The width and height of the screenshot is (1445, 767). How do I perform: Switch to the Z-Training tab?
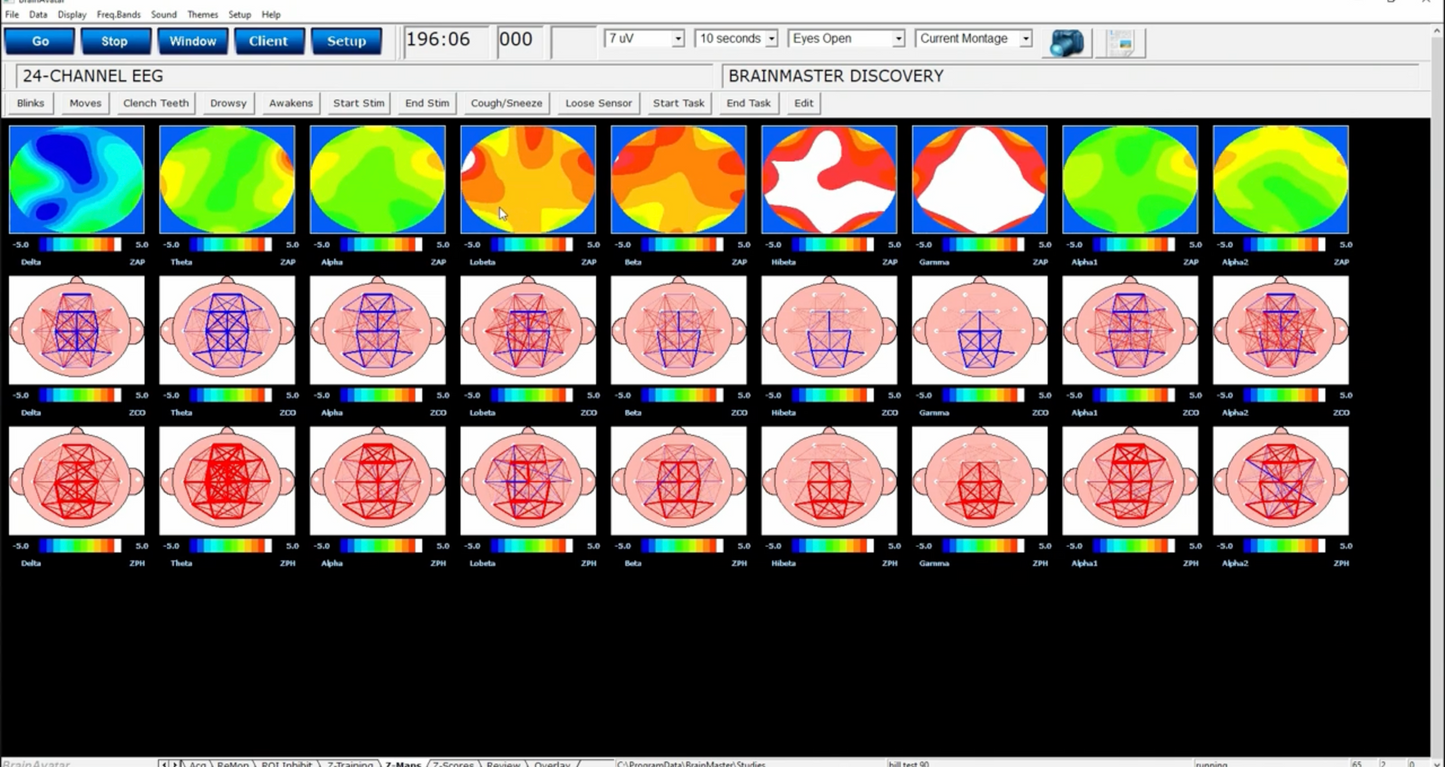(x=350, y=763)
